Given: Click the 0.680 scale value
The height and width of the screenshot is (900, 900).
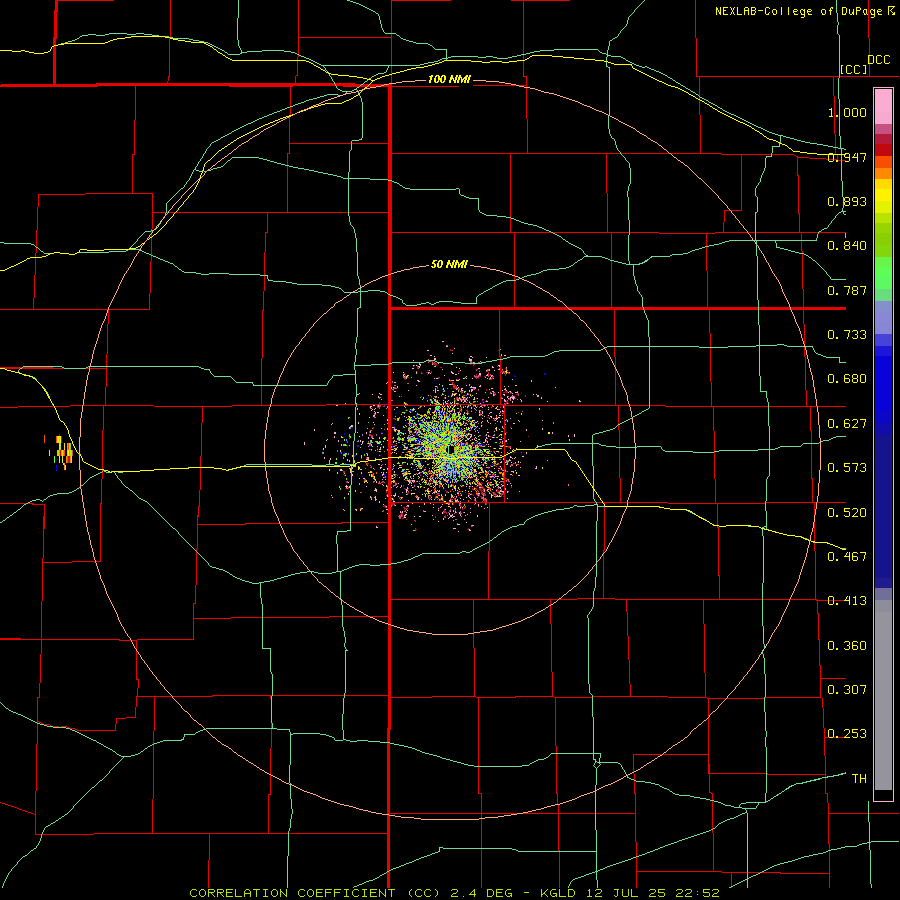Looking at the screenshot, I should pos(847,379).
